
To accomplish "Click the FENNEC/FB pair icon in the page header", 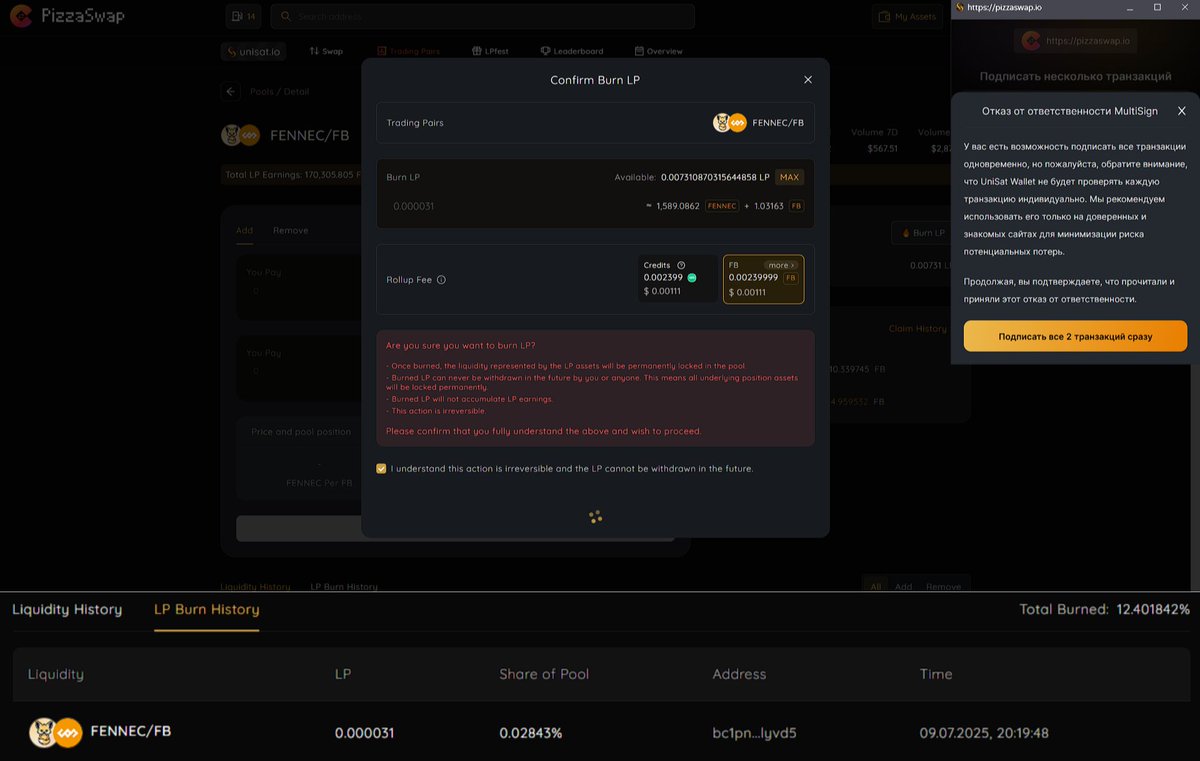I will (240, 135).
